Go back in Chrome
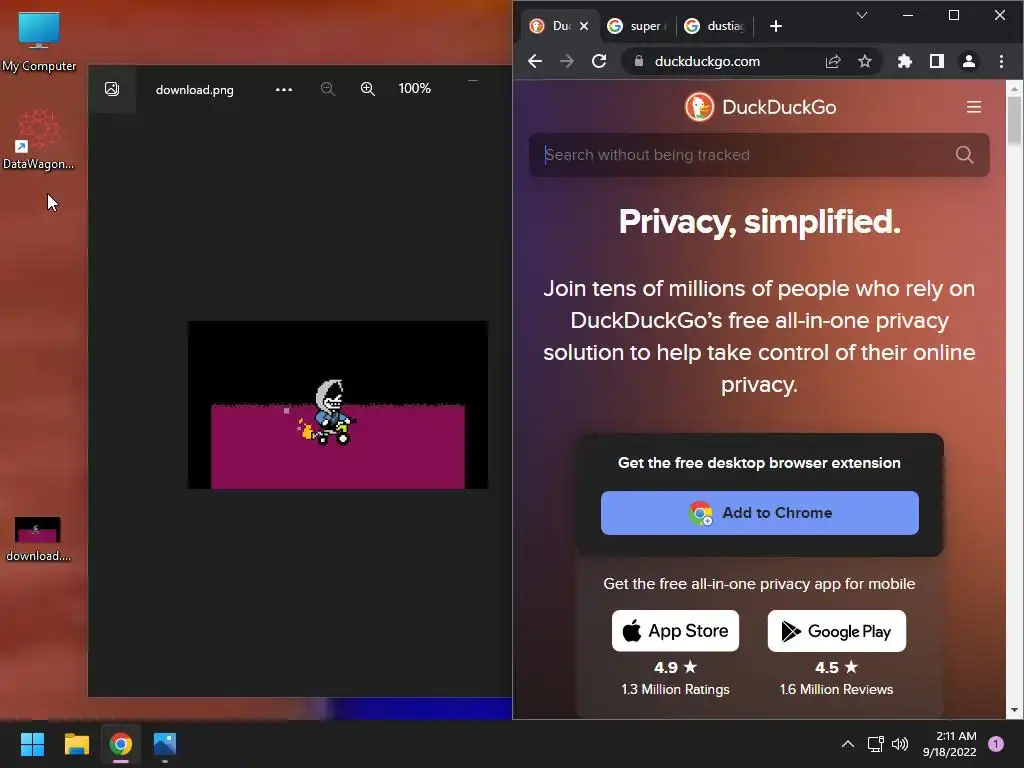 pyautogui.click(x=535, y=61)
